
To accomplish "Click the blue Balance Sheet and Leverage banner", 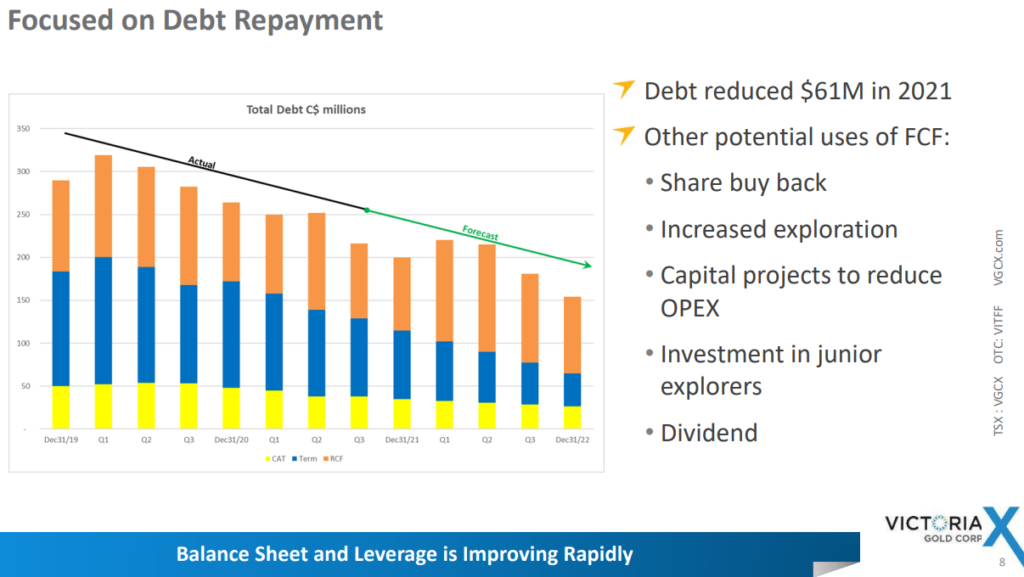I will coord(430,554).
